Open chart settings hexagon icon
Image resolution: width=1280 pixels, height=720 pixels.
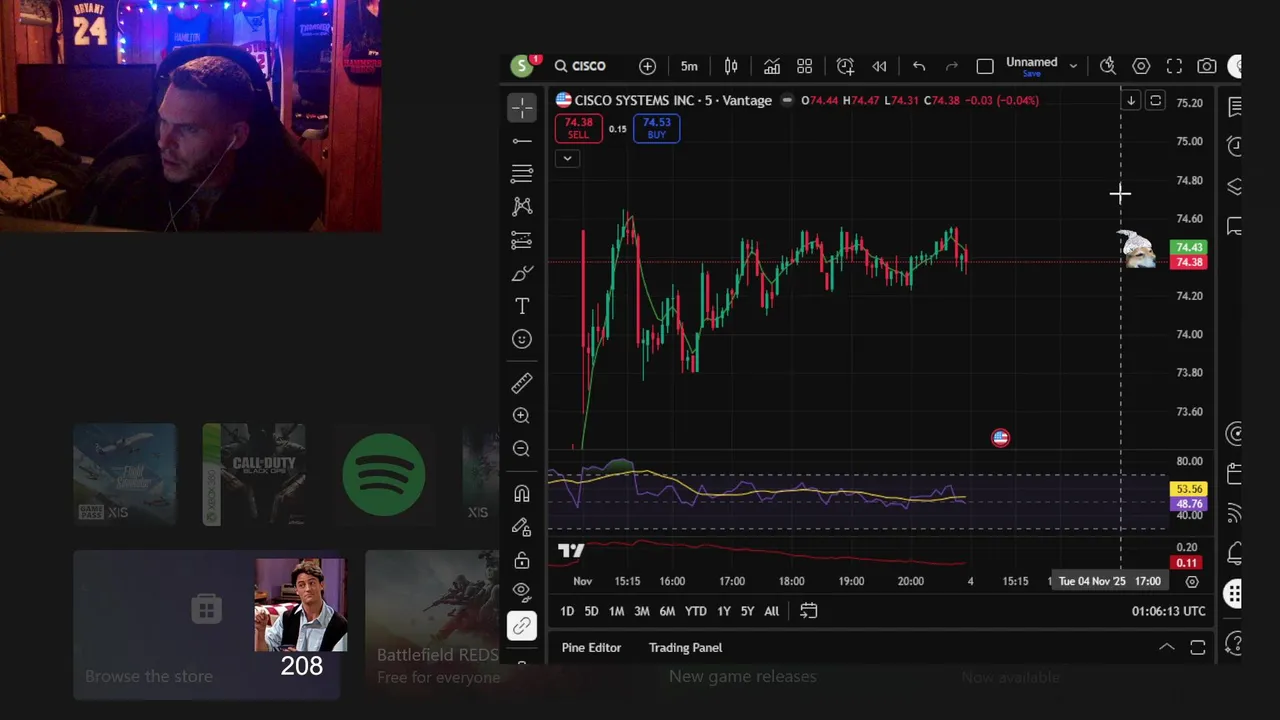1141,66
